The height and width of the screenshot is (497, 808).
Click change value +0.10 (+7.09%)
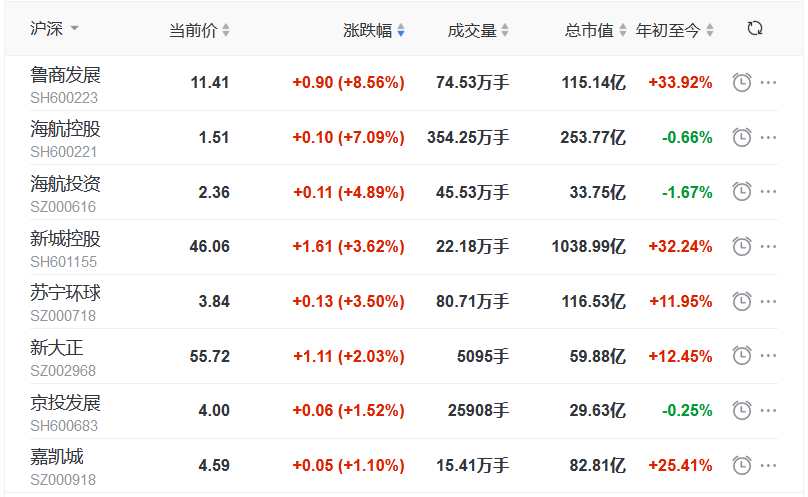point(348,137)
